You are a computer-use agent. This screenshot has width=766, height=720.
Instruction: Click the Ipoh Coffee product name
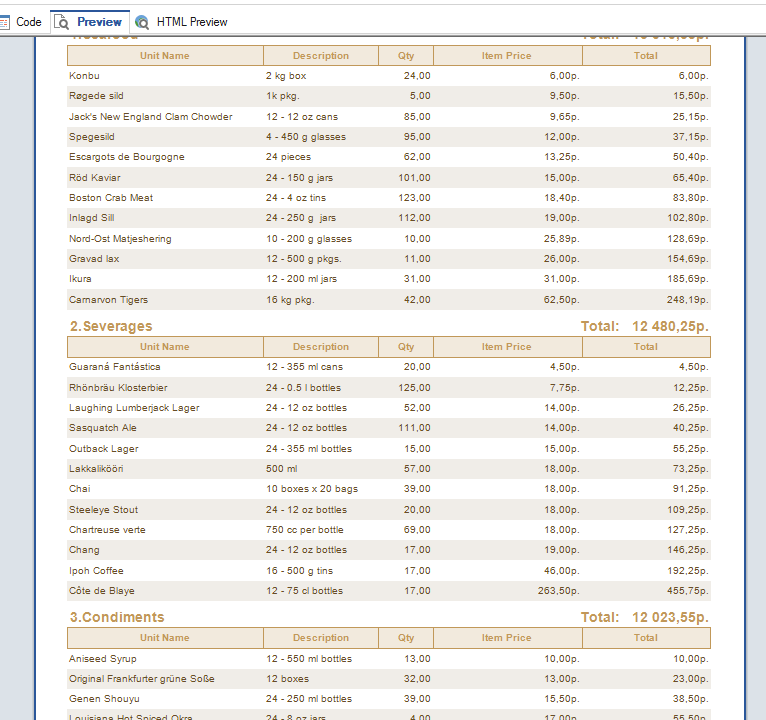tap(96, 571)
